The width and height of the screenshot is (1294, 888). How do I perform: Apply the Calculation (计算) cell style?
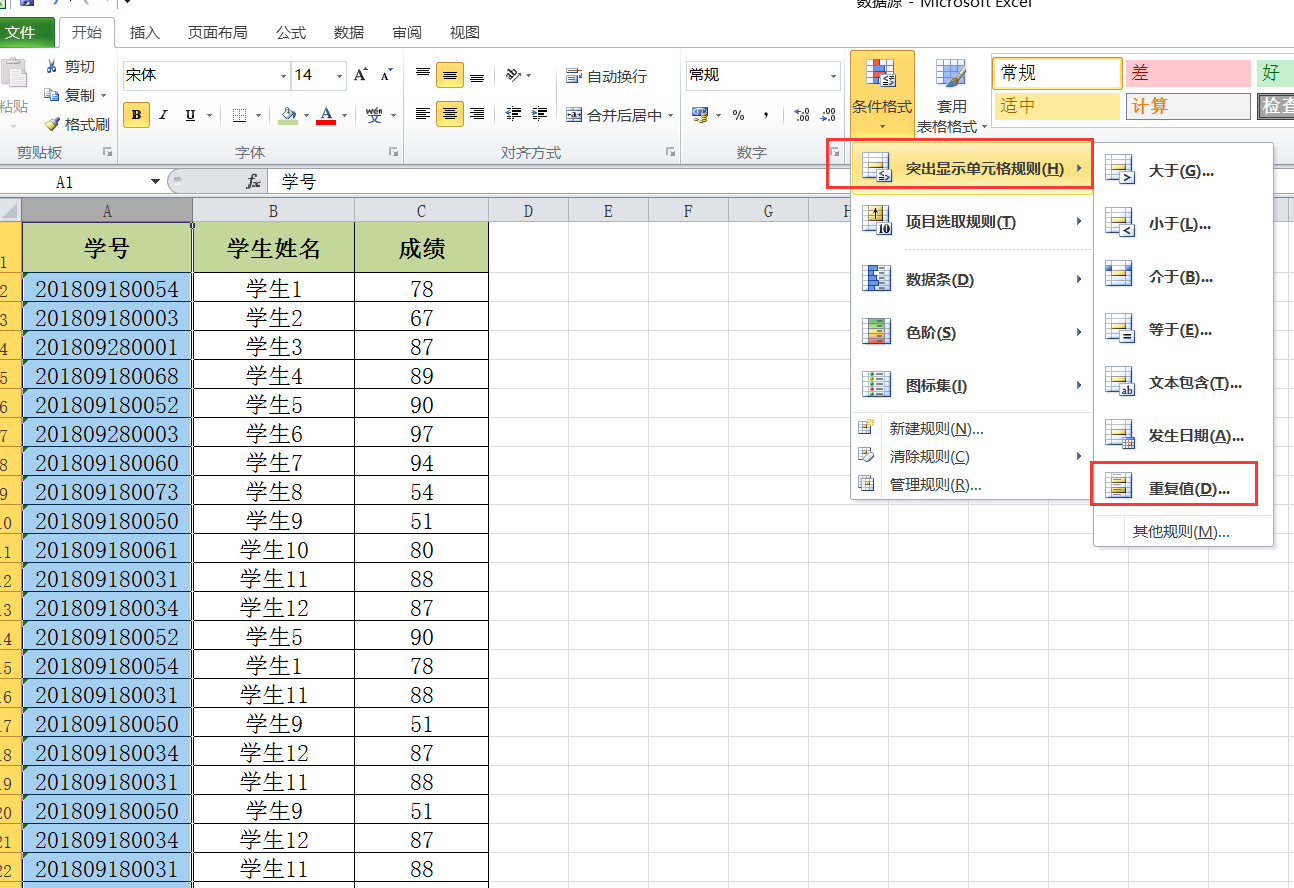coord(1188,105)
